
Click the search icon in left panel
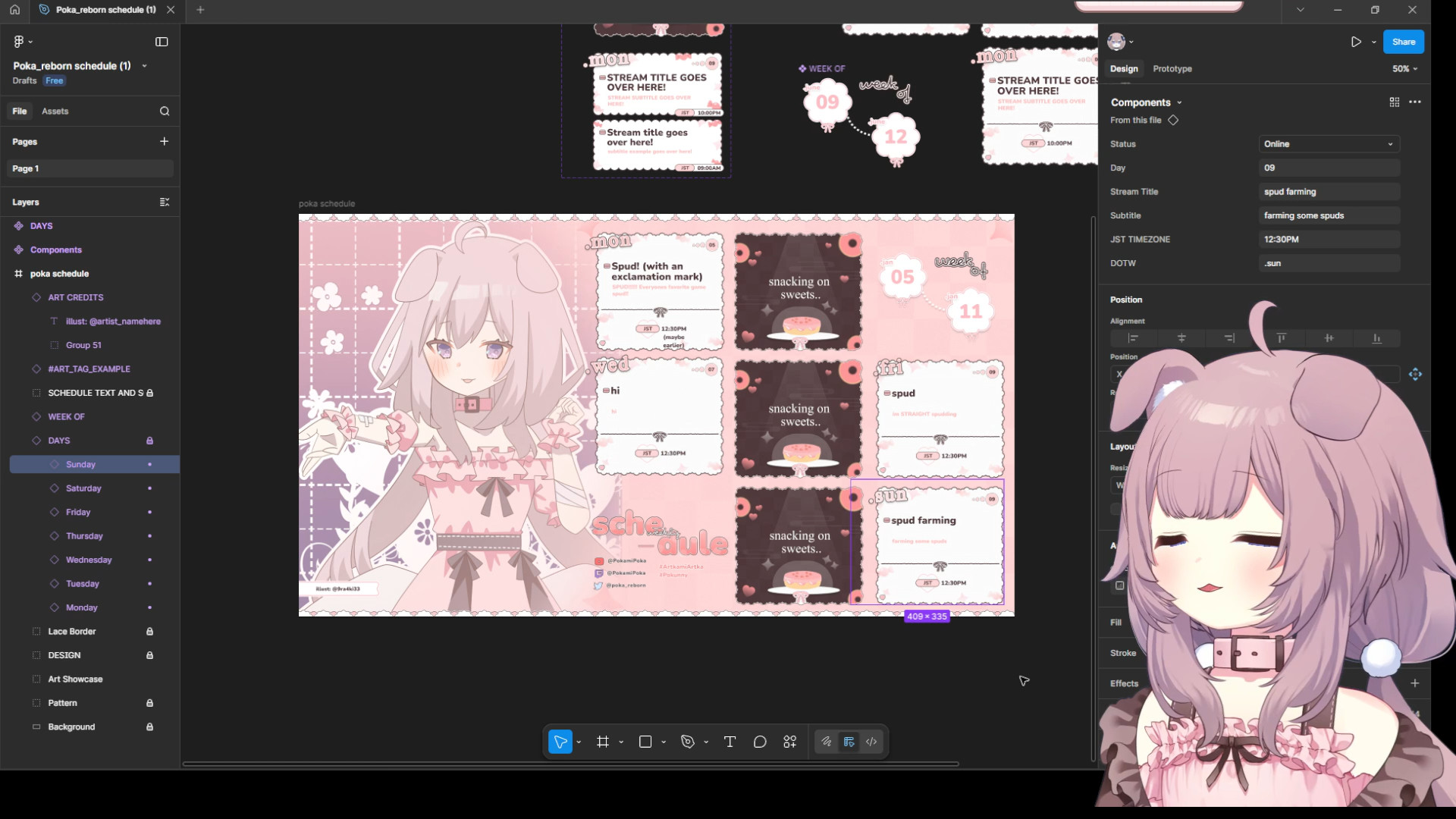click(x=165, y=111)
